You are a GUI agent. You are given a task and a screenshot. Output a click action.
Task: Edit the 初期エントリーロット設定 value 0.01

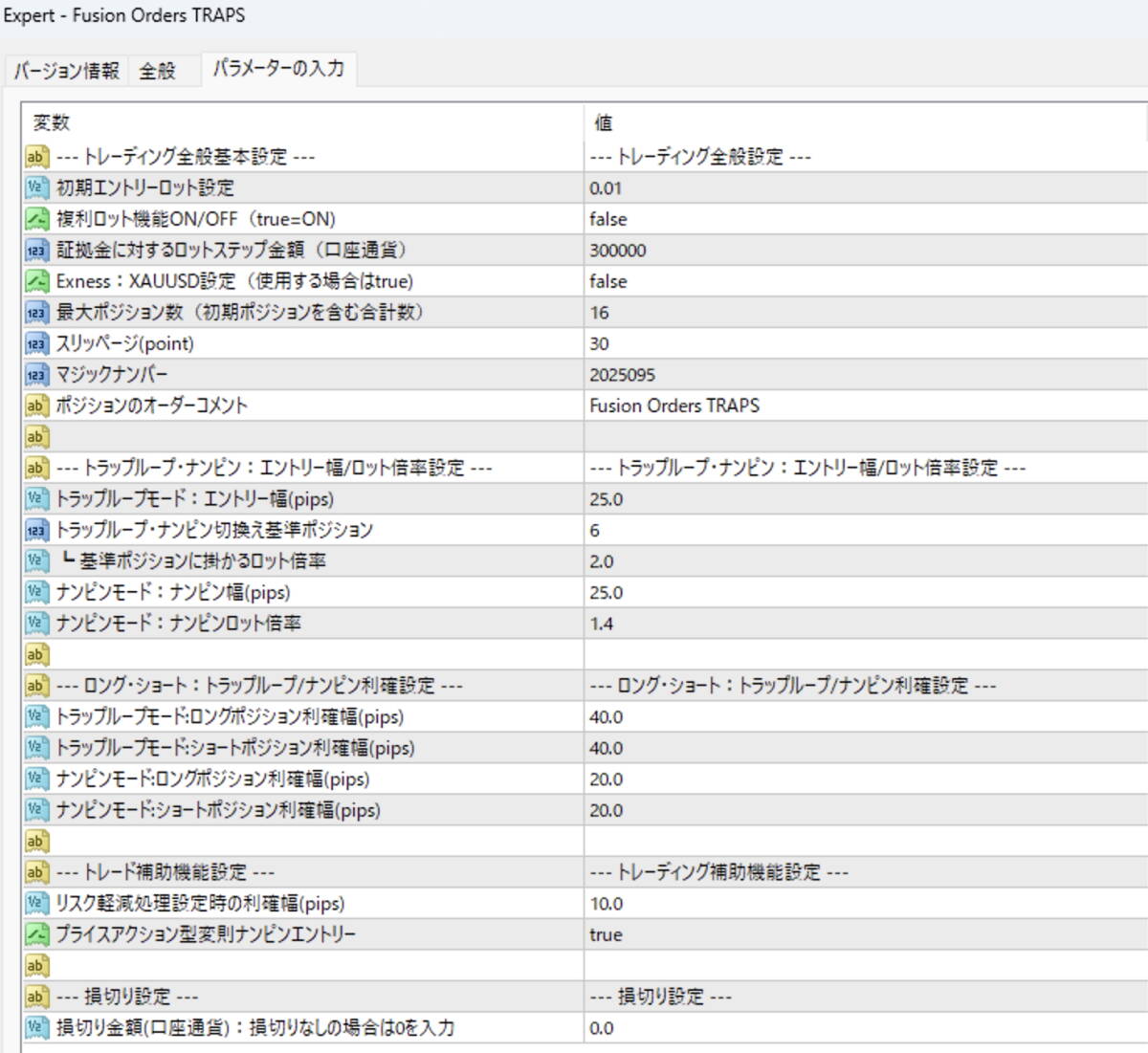coord(606,188)
